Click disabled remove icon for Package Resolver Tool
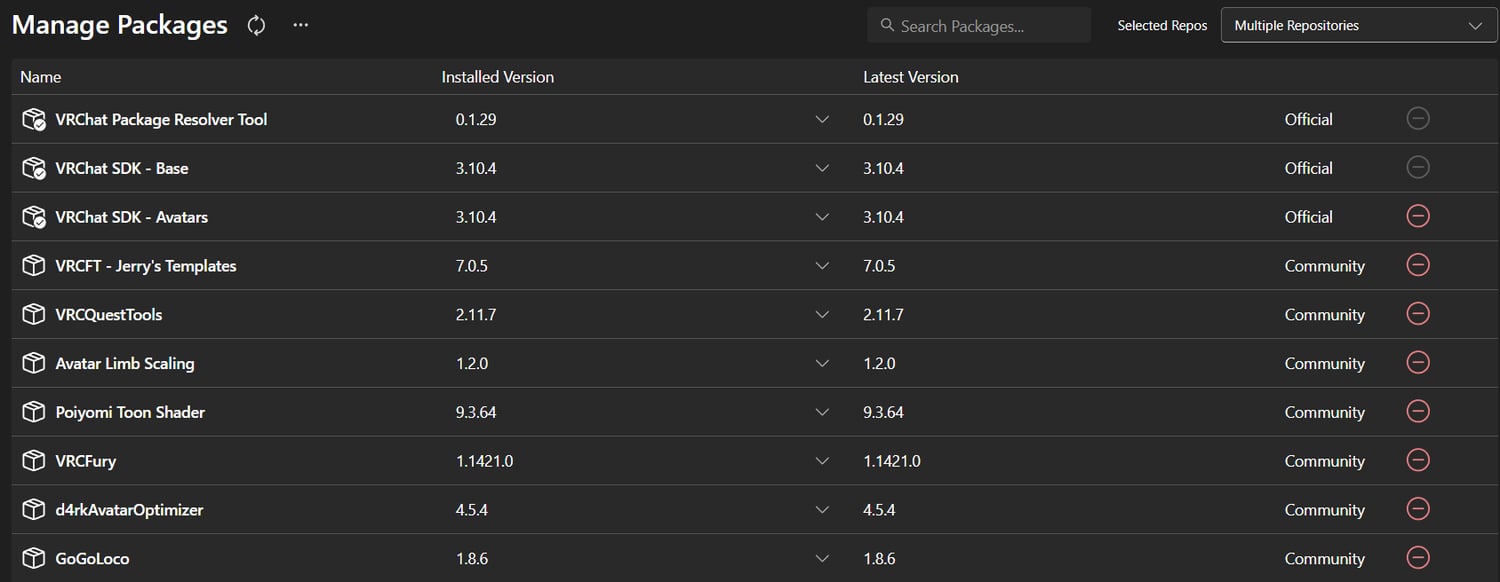The width and height of the screenshot is (1500, 582). click(1418, 118)
